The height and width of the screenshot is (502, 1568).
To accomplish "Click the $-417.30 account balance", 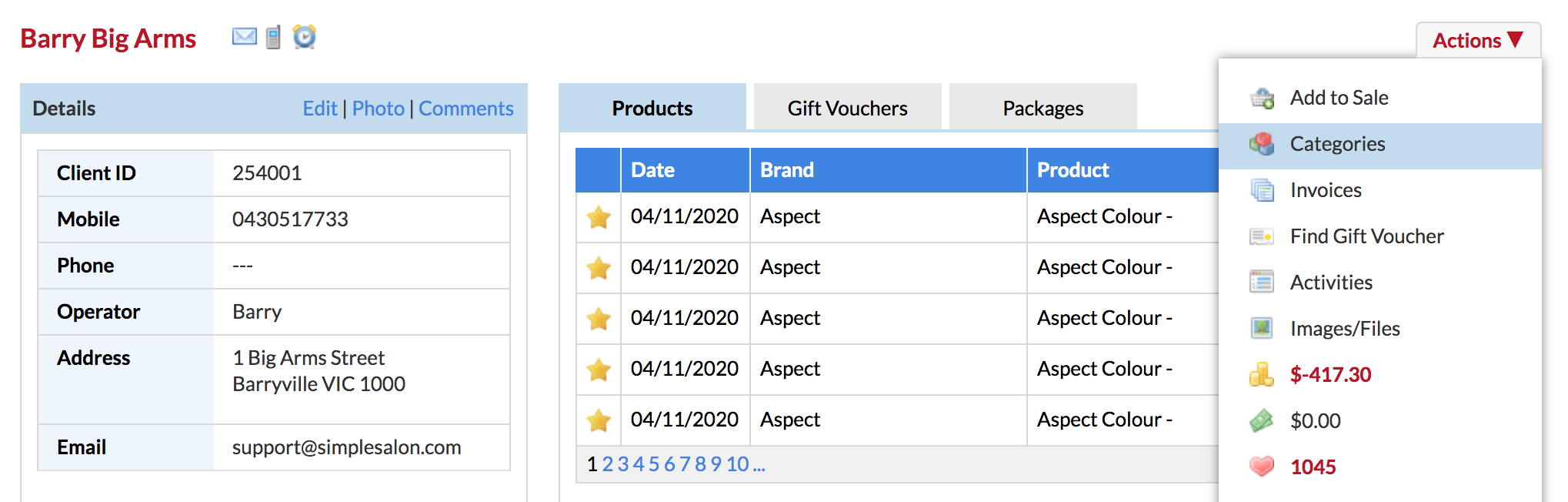I will 1330,375.
